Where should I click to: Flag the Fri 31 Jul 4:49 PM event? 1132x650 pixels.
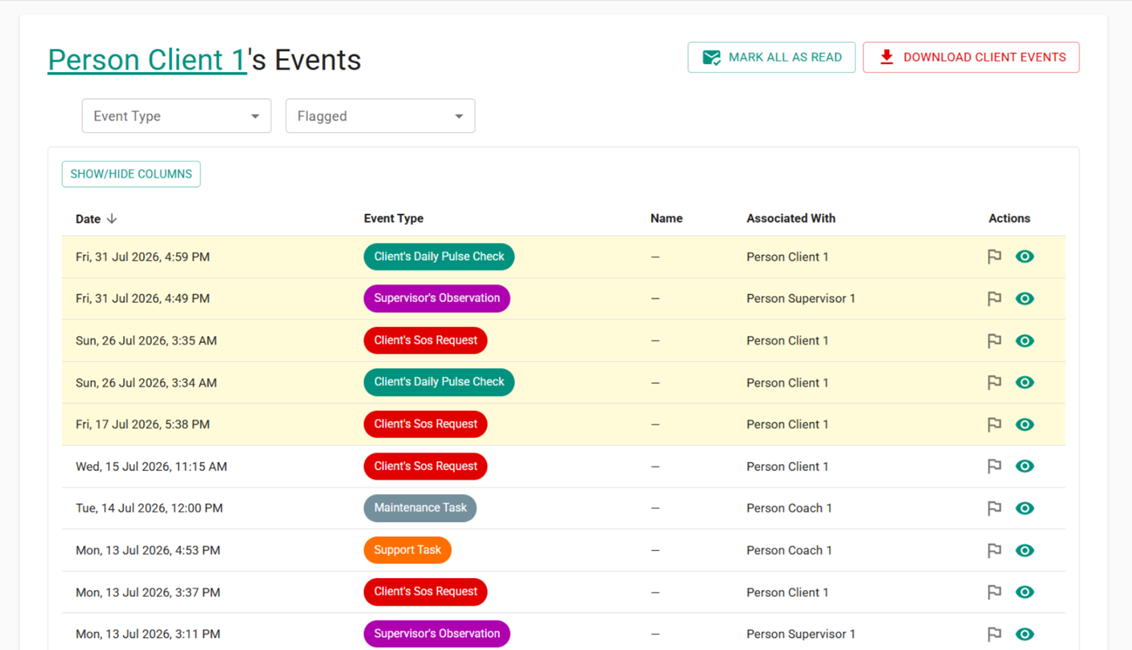click(994, 298)
